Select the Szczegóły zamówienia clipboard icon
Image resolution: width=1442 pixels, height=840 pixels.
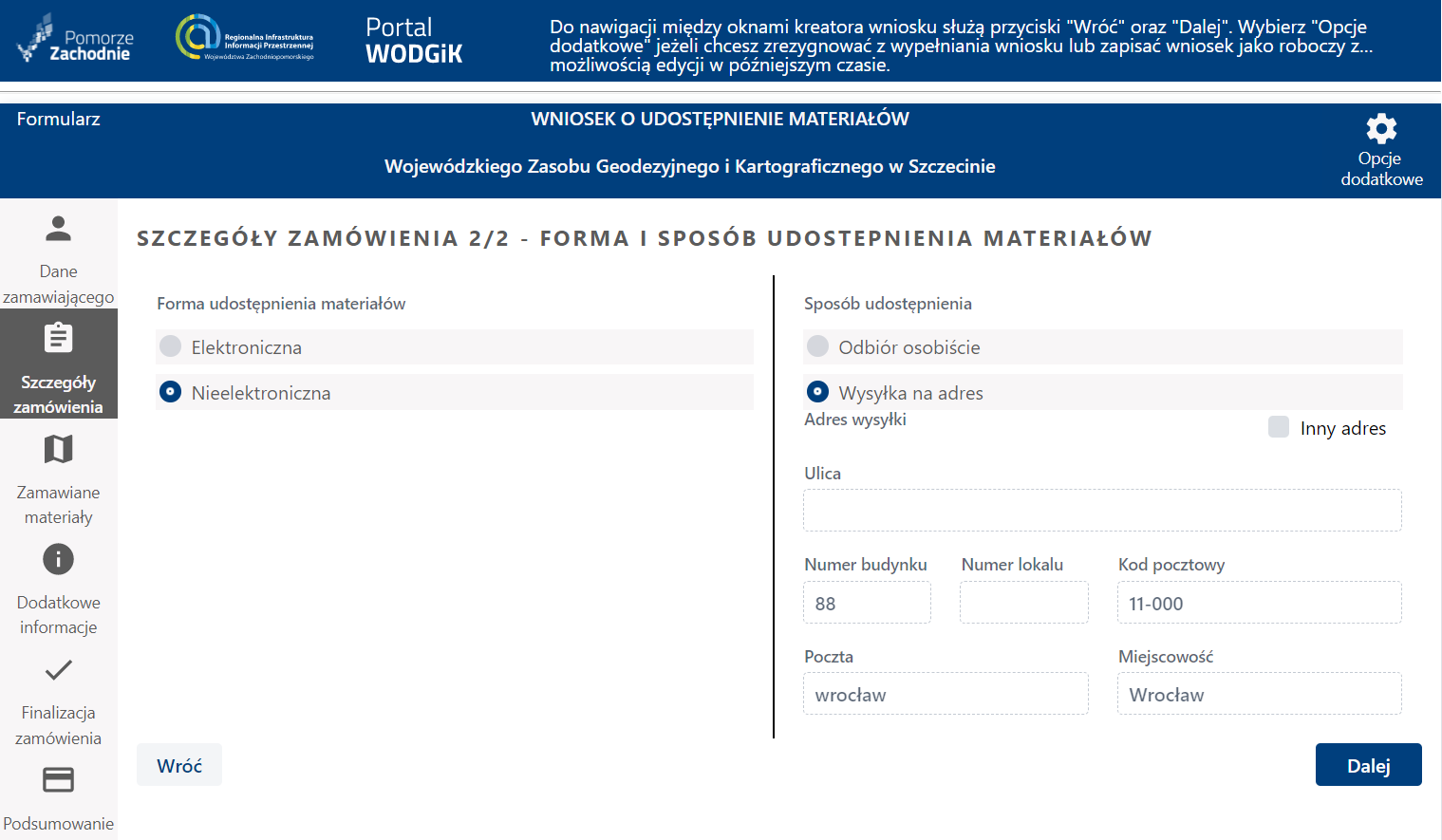click(x=58, y=337)
